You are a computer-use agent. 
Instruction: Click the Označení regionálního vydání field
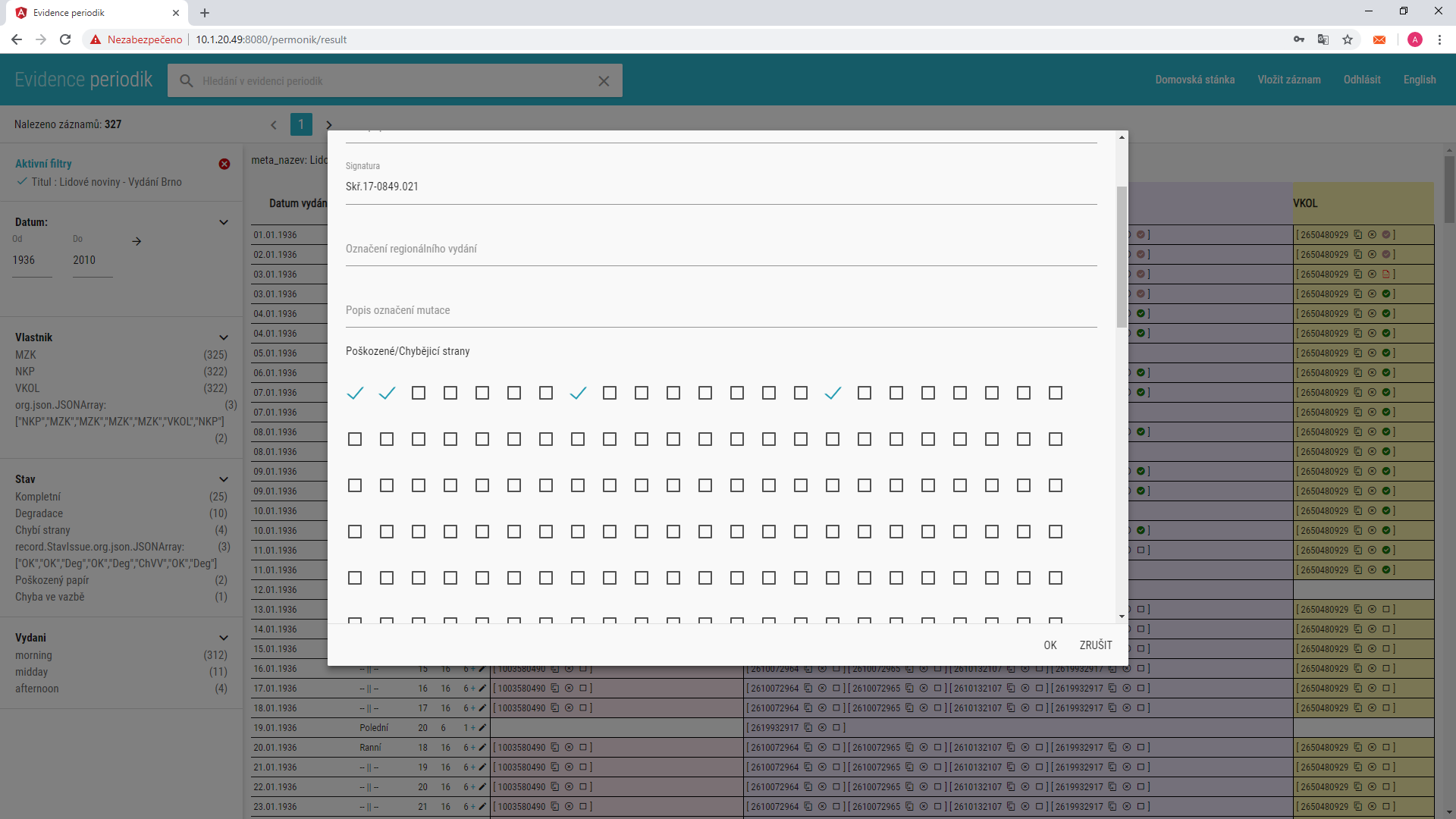(720, 249)
